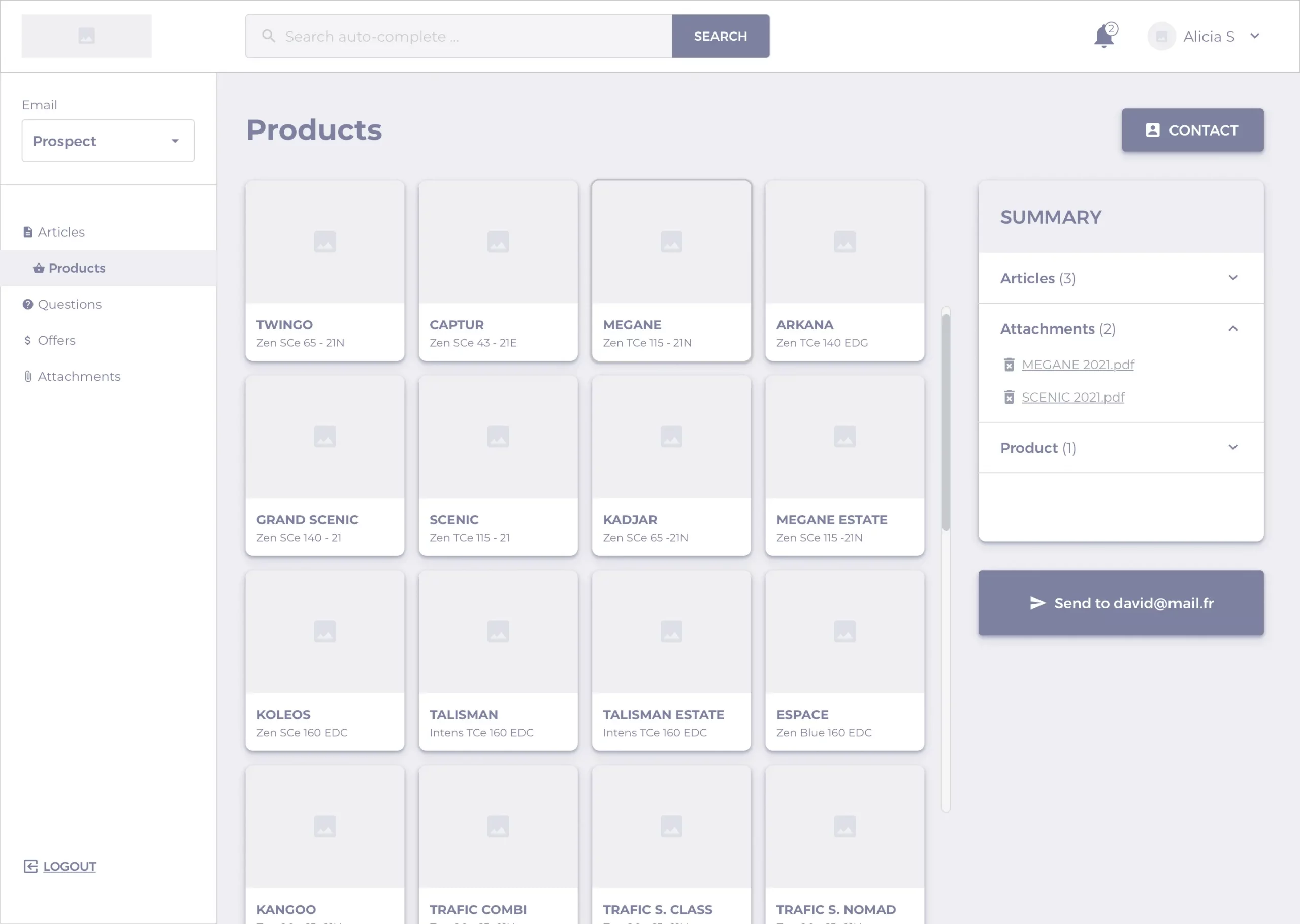Click the notification bell icon
Viewport: 1300px width, 924px height.
[1103, 37]
